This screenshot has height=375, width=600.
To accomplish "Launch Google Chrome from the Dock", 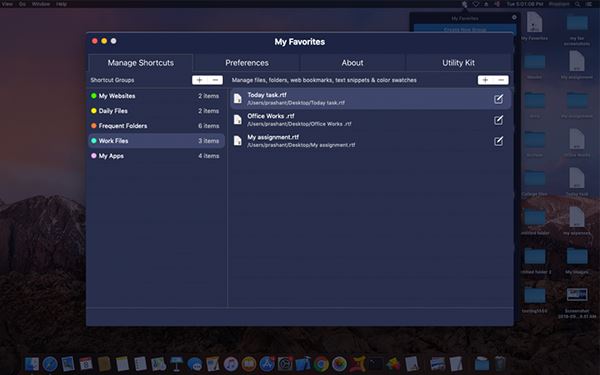I will pyautogui.click(x=321, y=364).
